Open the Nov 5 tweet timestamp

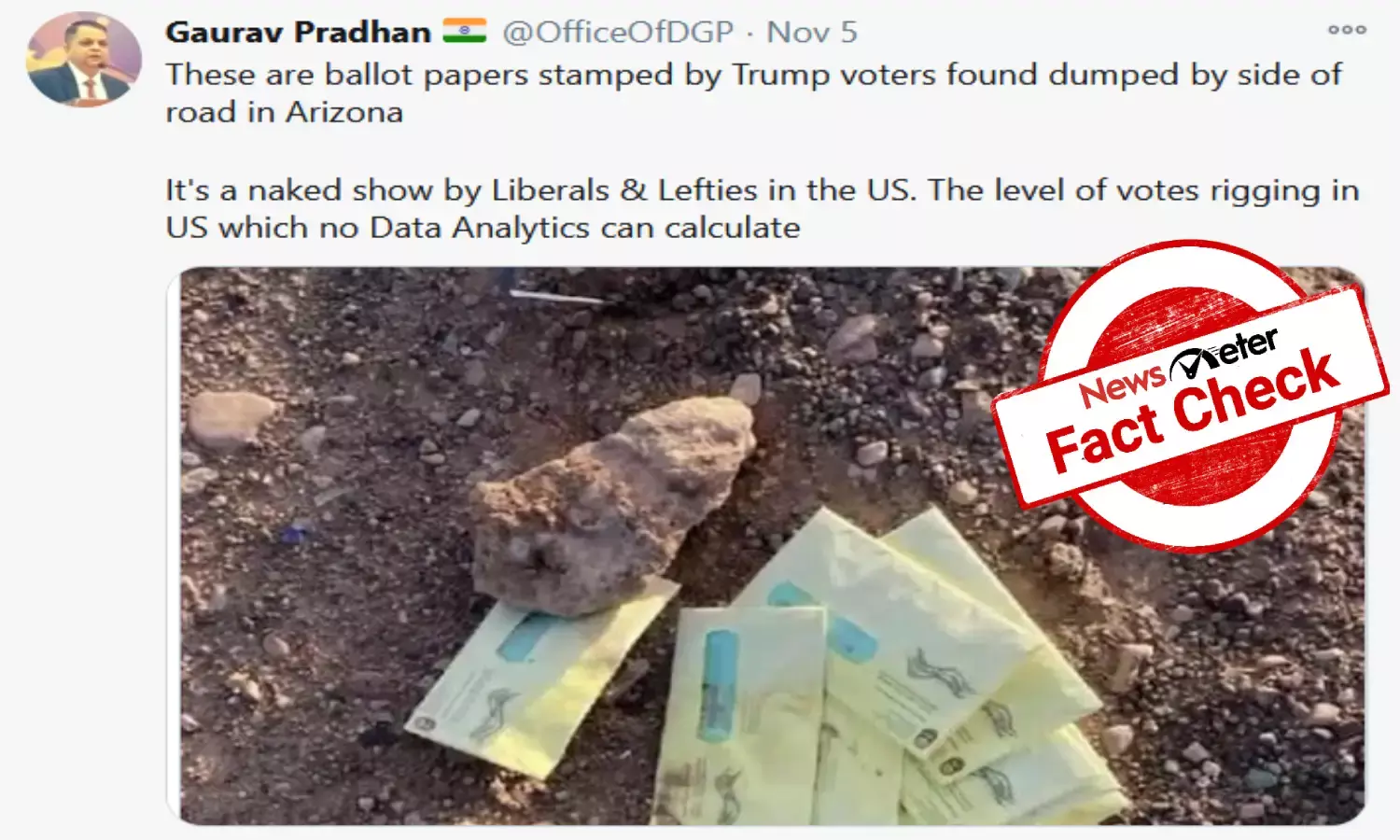pos(812,32)
